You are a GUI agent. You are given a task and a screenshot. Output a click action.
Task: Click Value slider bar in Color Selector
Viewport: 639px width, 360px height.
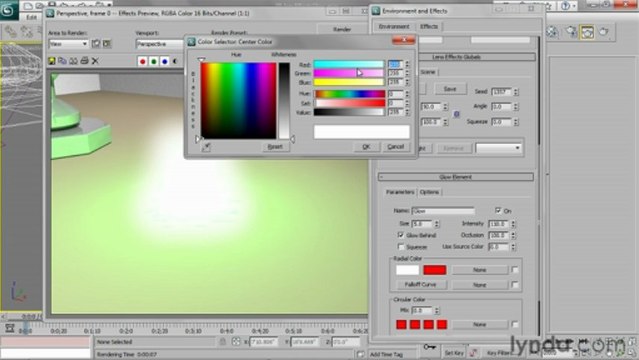pos(349,112)
